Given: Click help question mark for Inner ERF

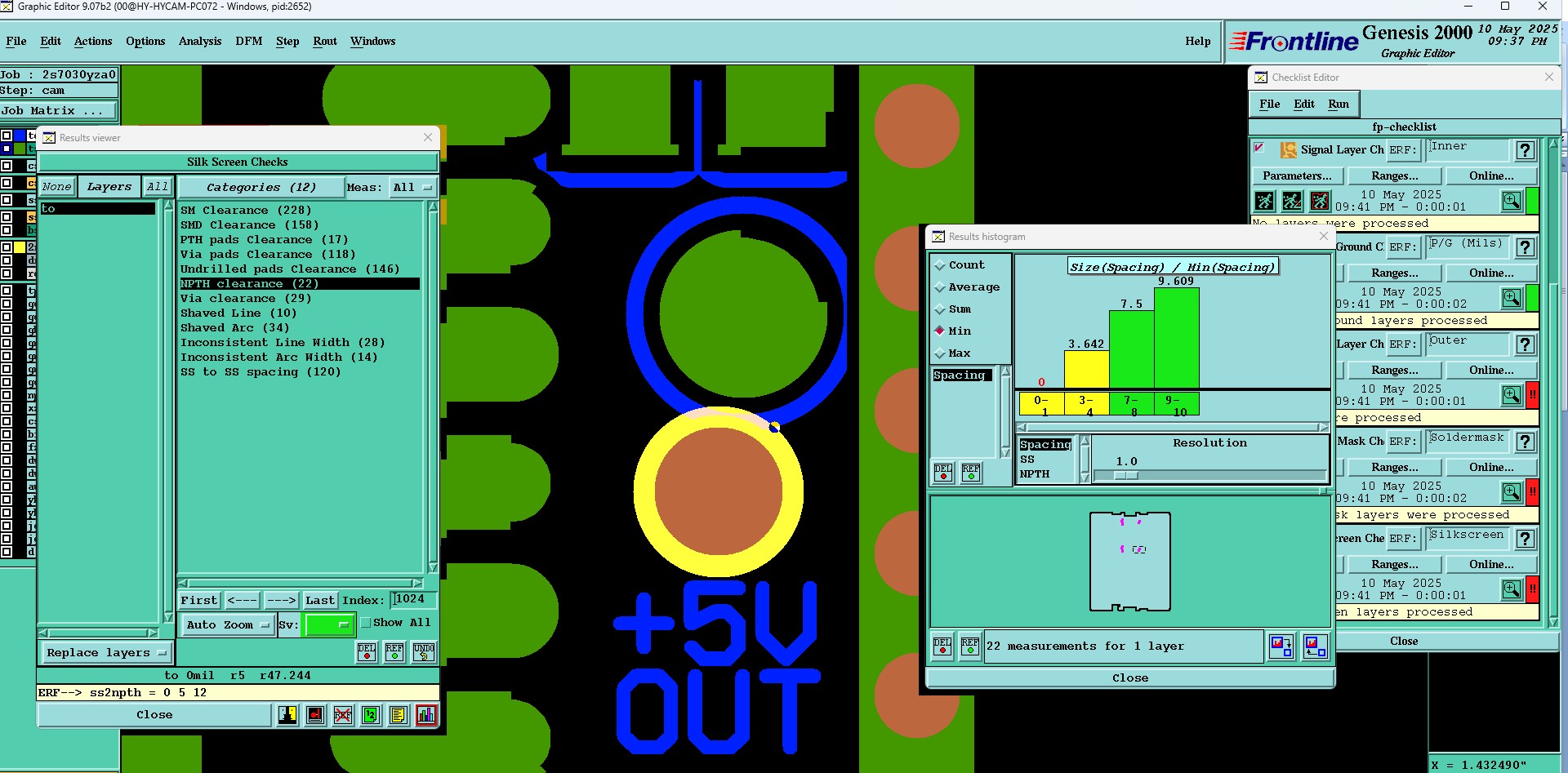Looking at the screenshot, I should point(1525,150).
